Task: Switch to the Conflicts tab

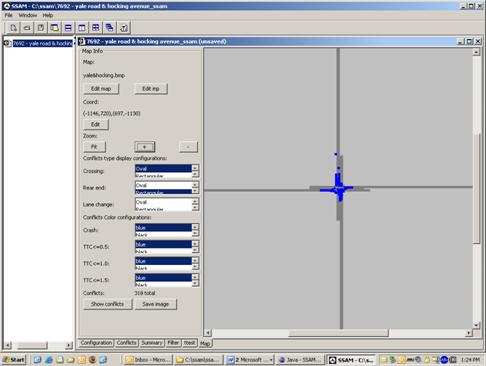Action: click(x=127, y=343)
